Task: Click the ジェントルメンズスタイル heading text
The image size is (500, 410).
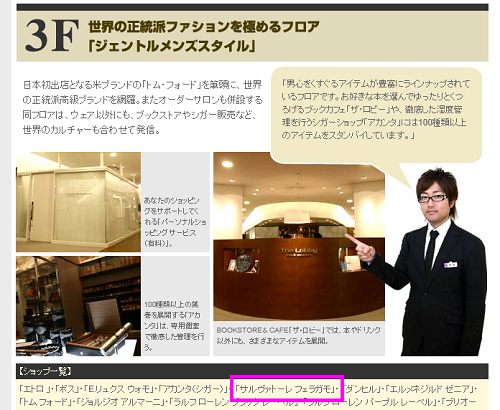Action: coord(172,46)
